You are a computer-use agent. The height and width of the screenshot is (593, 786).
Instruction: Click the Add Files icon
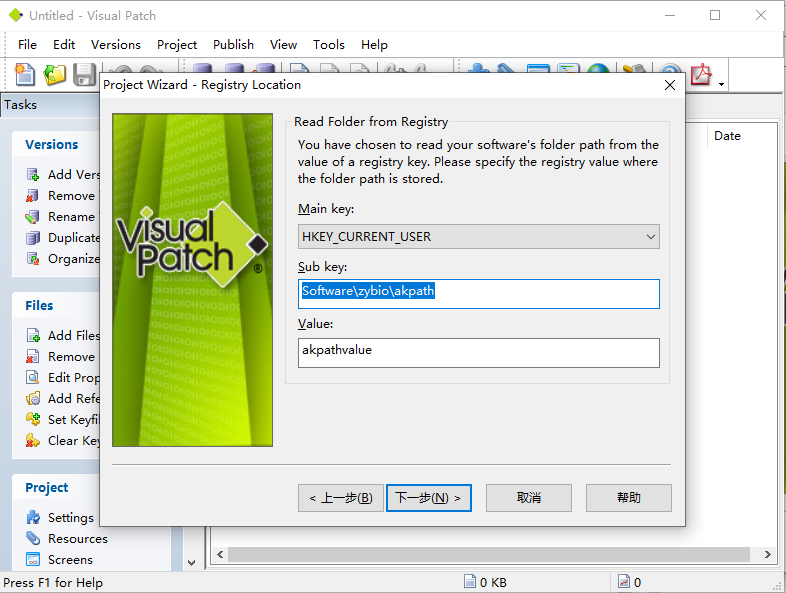pyautogui.click(x=33, y=335)
